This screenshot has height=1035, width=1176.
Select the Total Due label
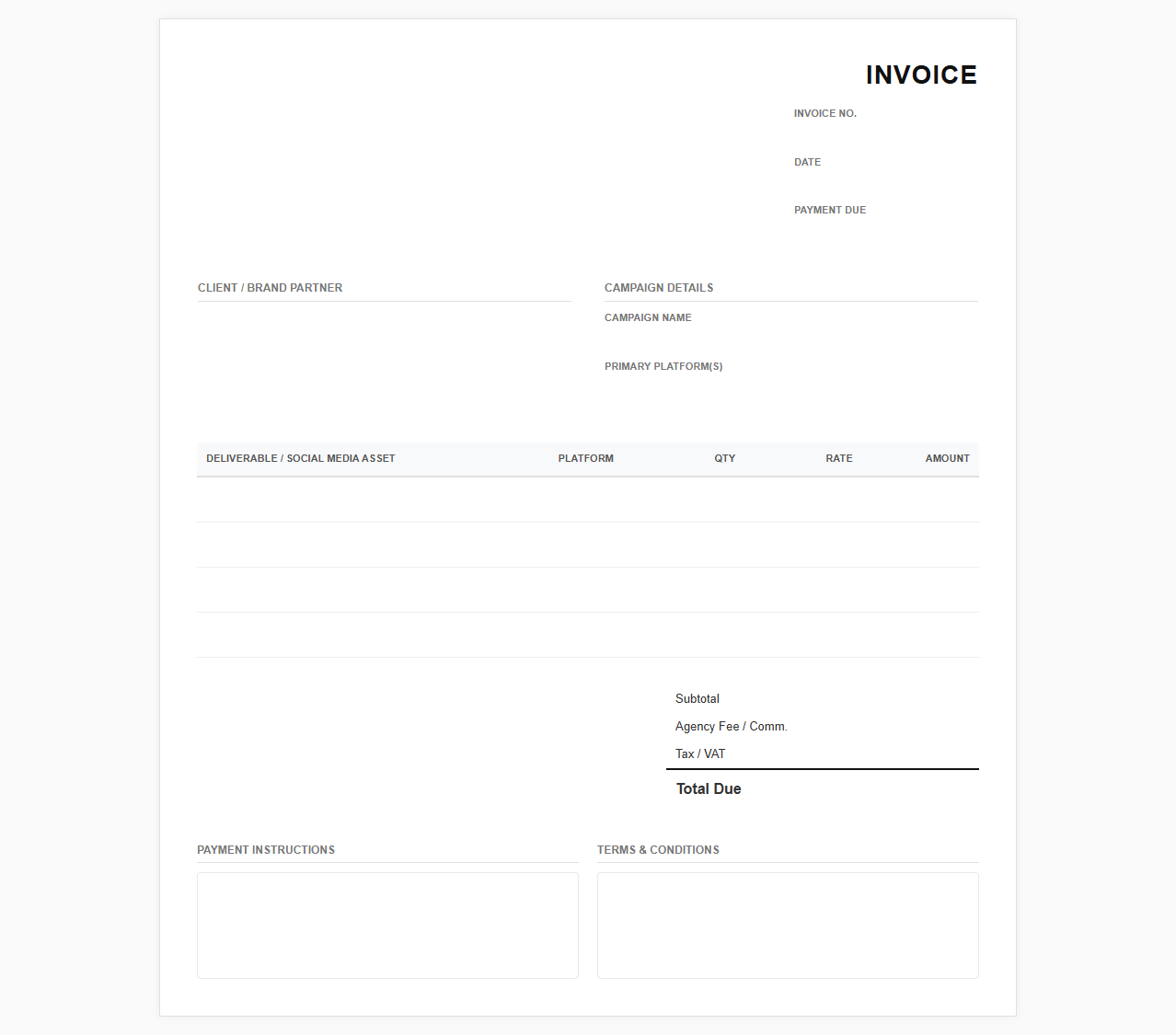709,789
